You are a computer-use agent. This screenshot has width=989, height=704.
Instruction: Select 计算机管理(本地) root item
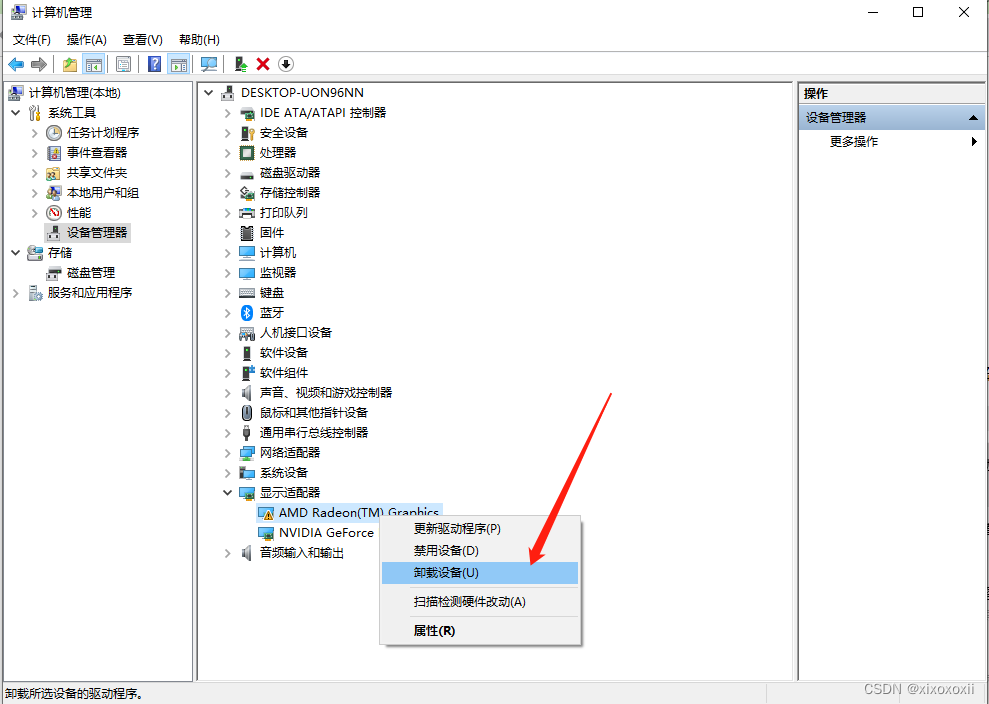[74, 93]
